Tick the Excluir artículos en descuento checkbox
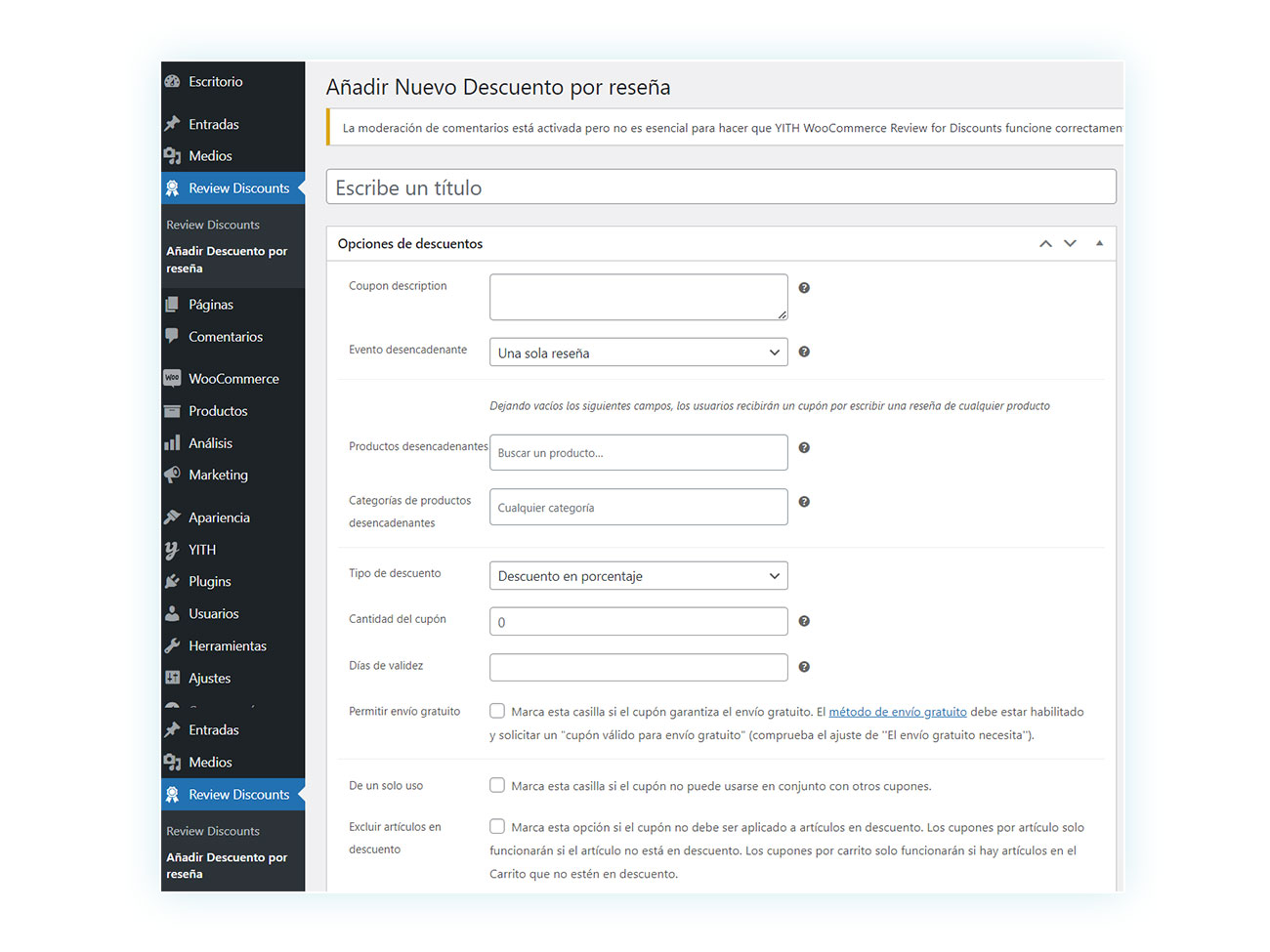Screen dimensions: 1270x952 [497, 826]
